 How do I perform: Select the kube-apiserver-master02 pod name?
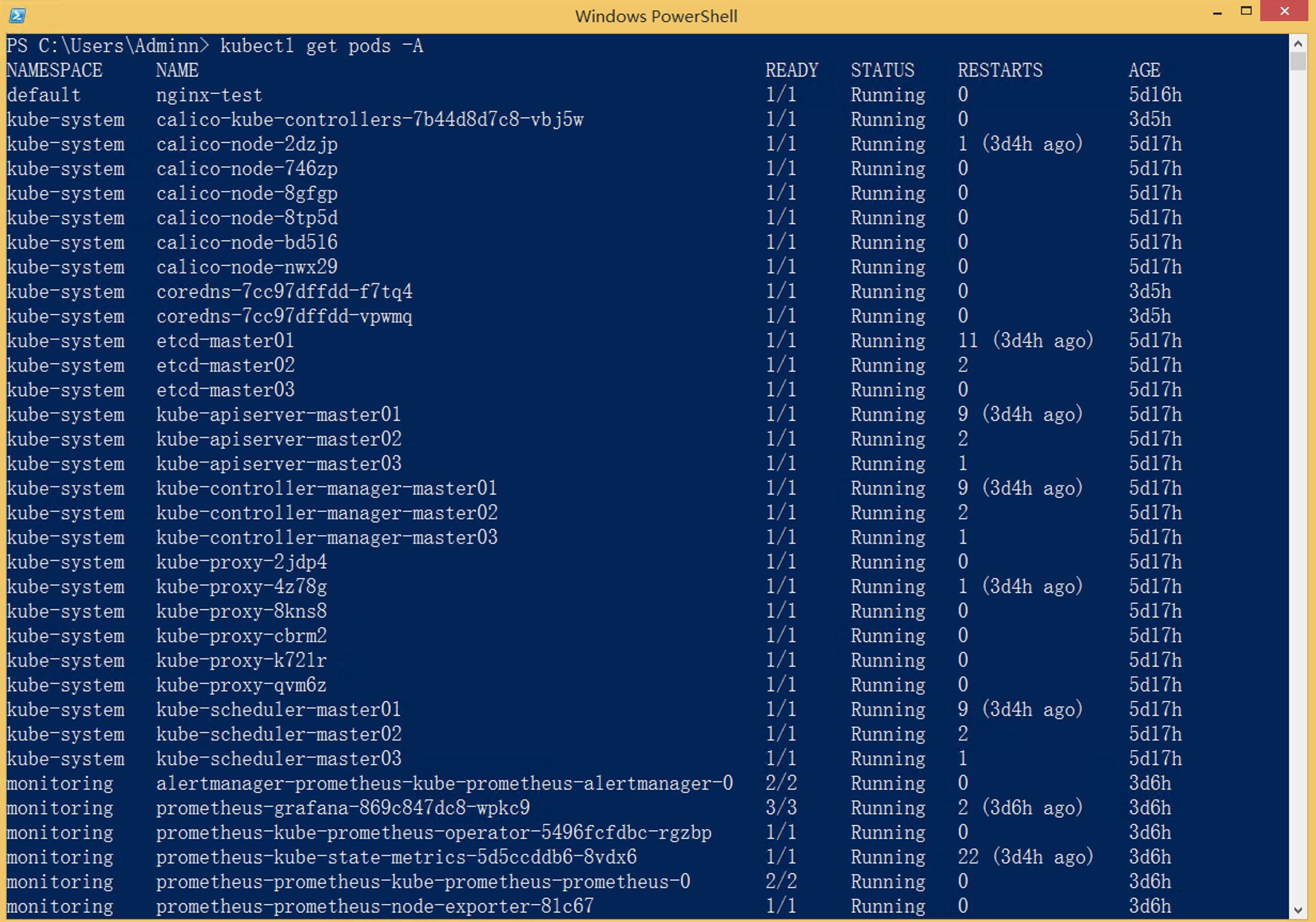click(278, 439)
